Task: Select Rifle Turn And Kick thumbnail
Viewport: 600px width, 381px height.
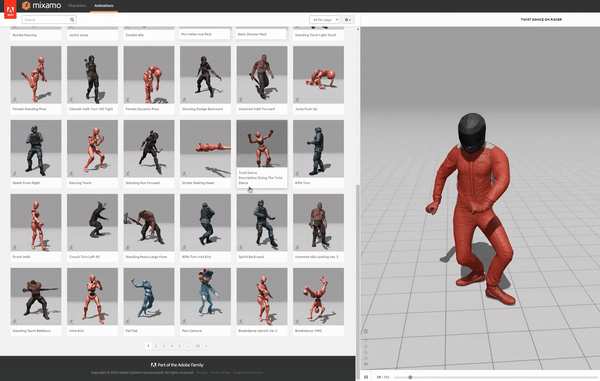Action: pos(205,222)
